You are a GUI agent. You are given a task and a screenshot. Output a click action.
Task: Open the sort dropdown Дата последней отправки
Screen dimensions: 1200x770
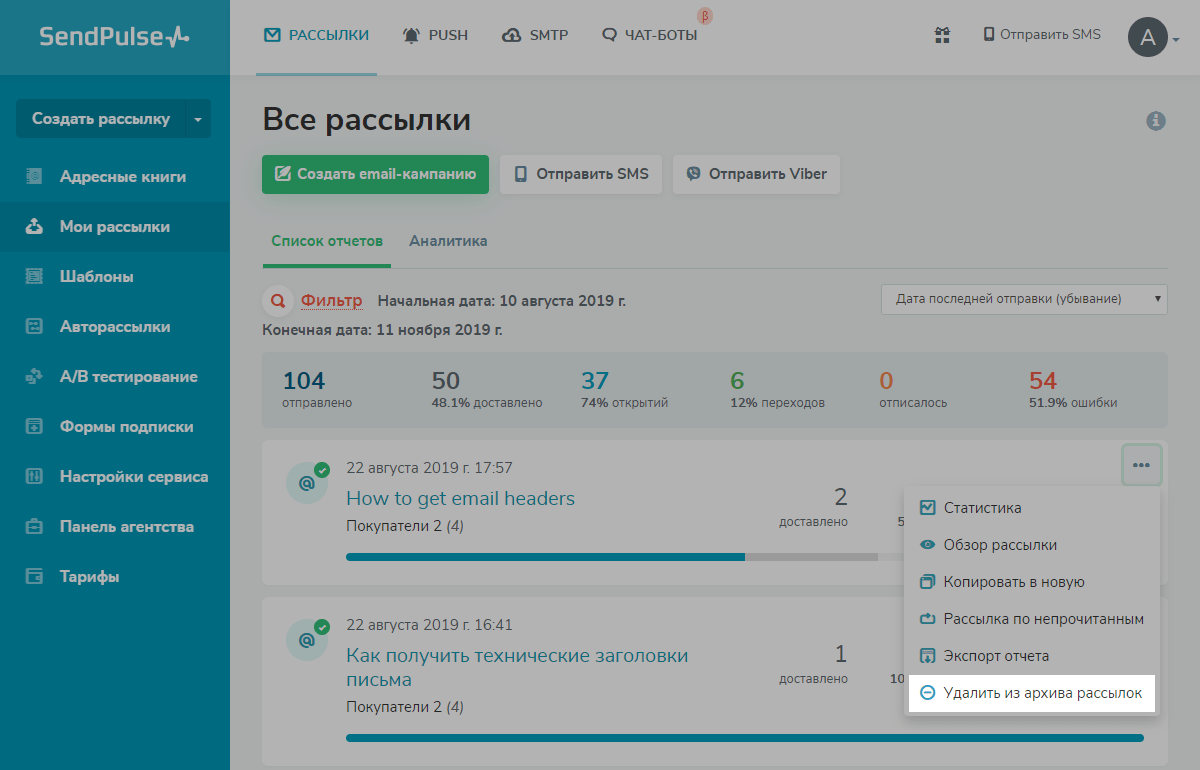pyautogui.click(x=1024, y=299)
